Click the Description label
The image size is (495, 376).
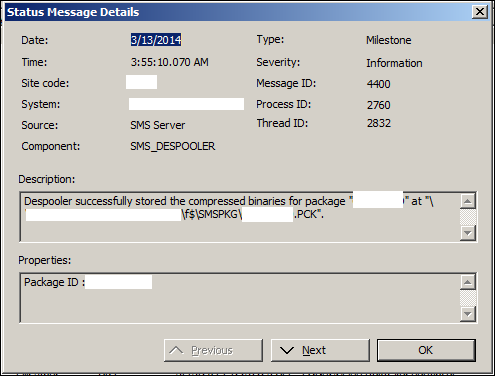[x=47, y=179]
